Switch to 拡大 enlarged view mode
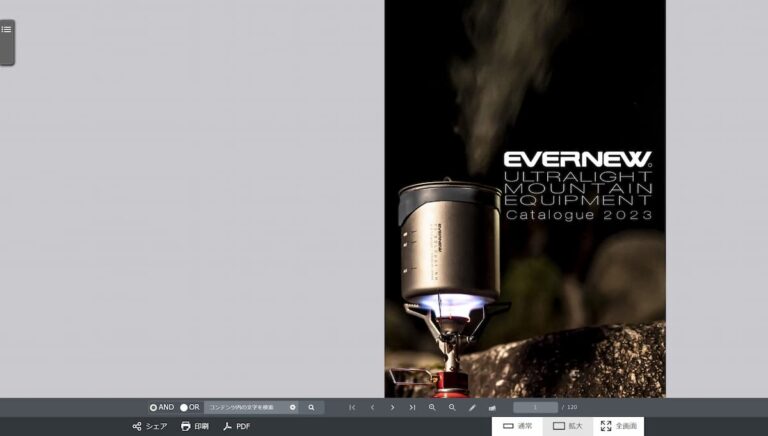This screenshot has width=768, height=436. point(567,426)
